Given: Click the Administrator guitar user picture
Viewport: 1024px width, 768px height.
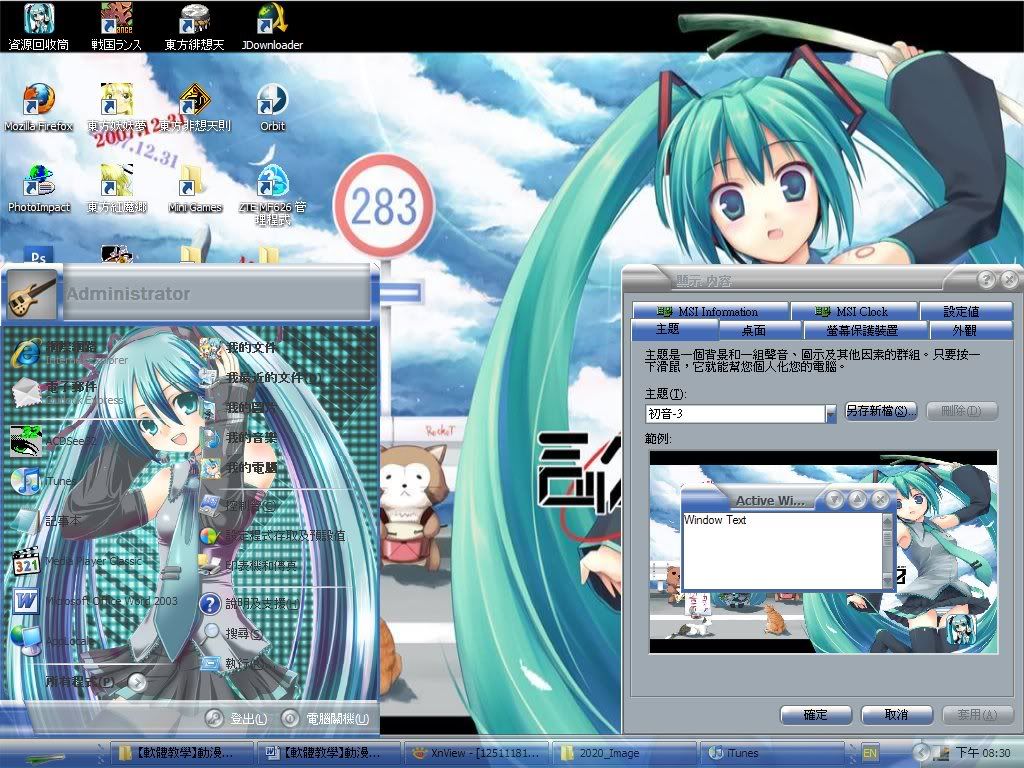Looking at the screenshot, I should click(x=31, y=295).
